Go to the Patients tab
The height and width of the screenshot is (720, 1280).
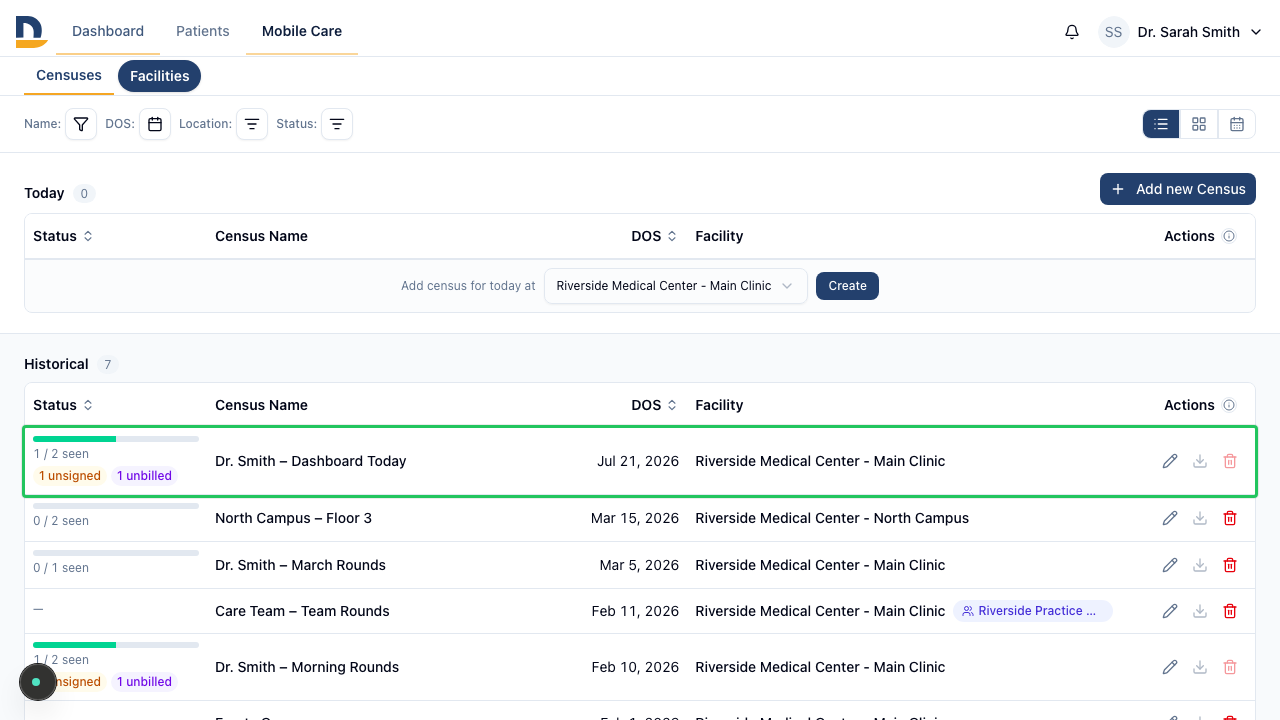tap(203, 31)
